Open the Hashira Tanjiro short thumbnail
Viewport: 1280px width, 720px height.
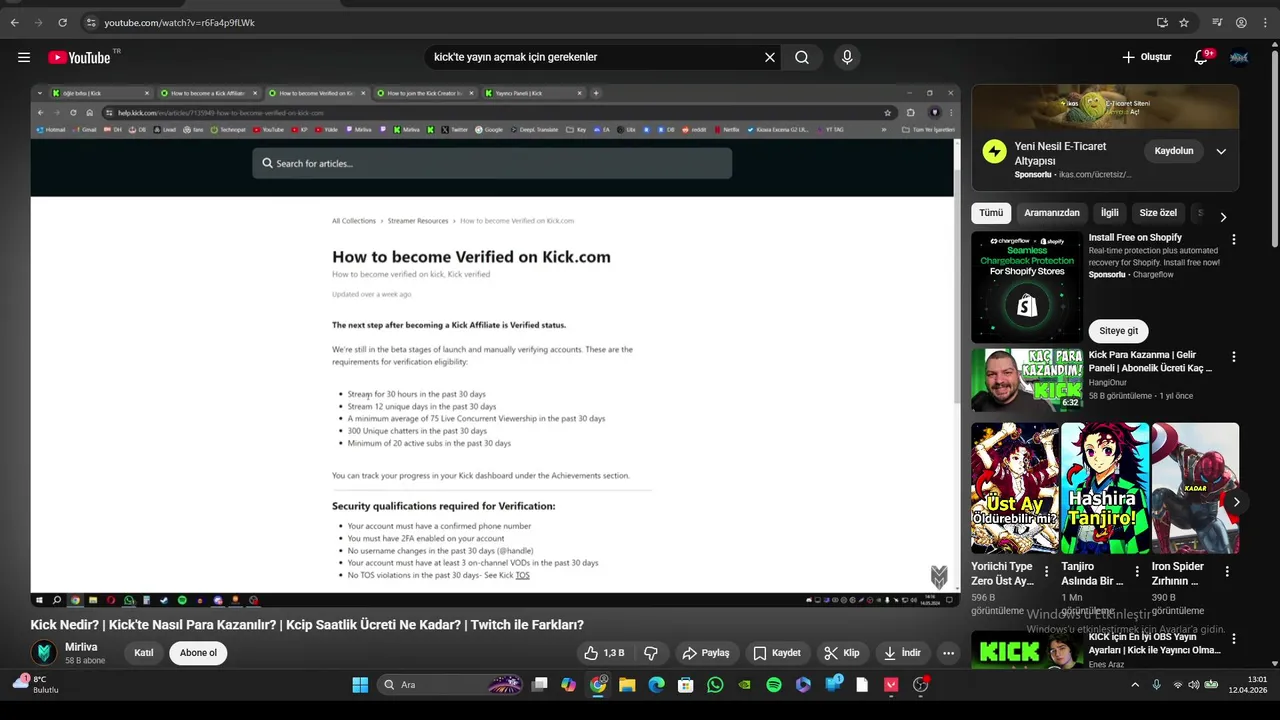(1105, 488)
